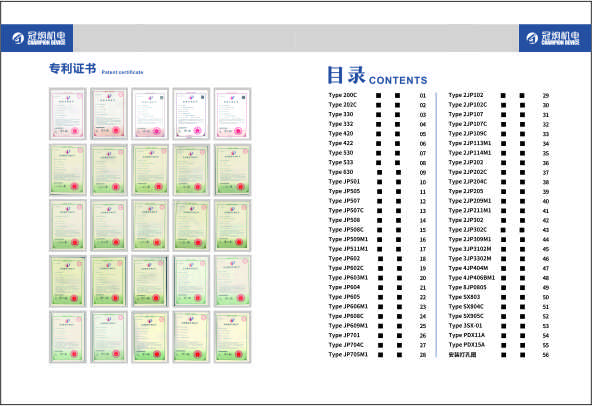The height and width of the screenshot is (406, 592).
Task: Click page number 29 in contents
Action: click(546, 96)
